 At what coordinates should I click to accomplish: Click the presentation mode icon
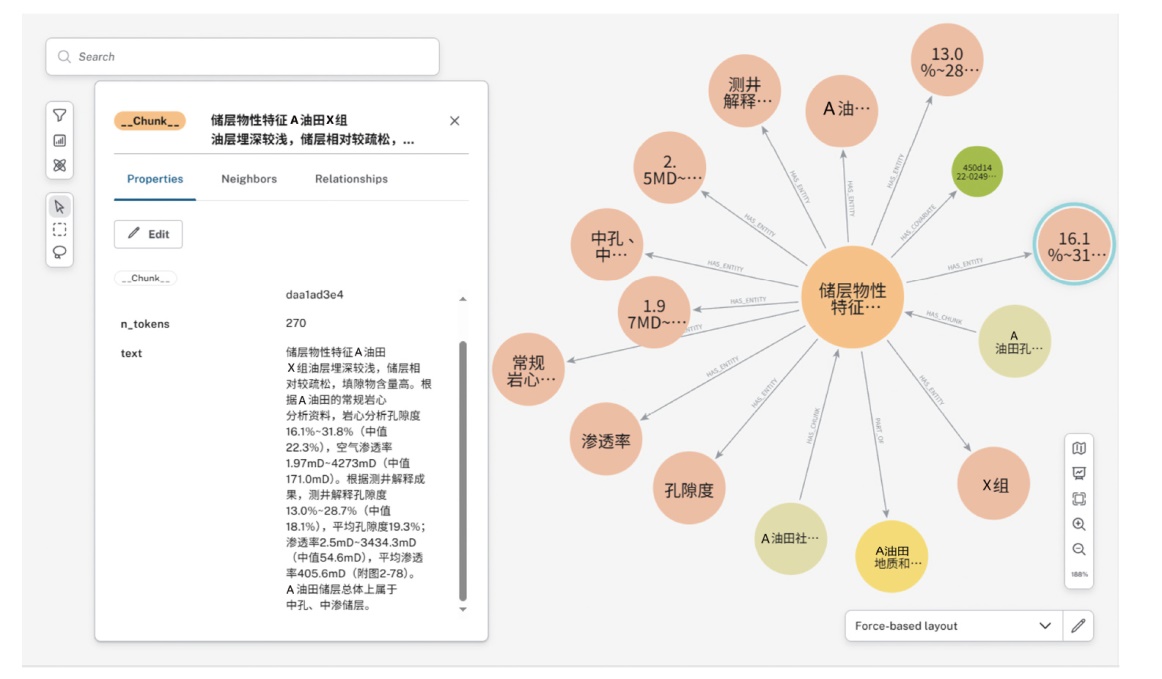point(1079,473)
